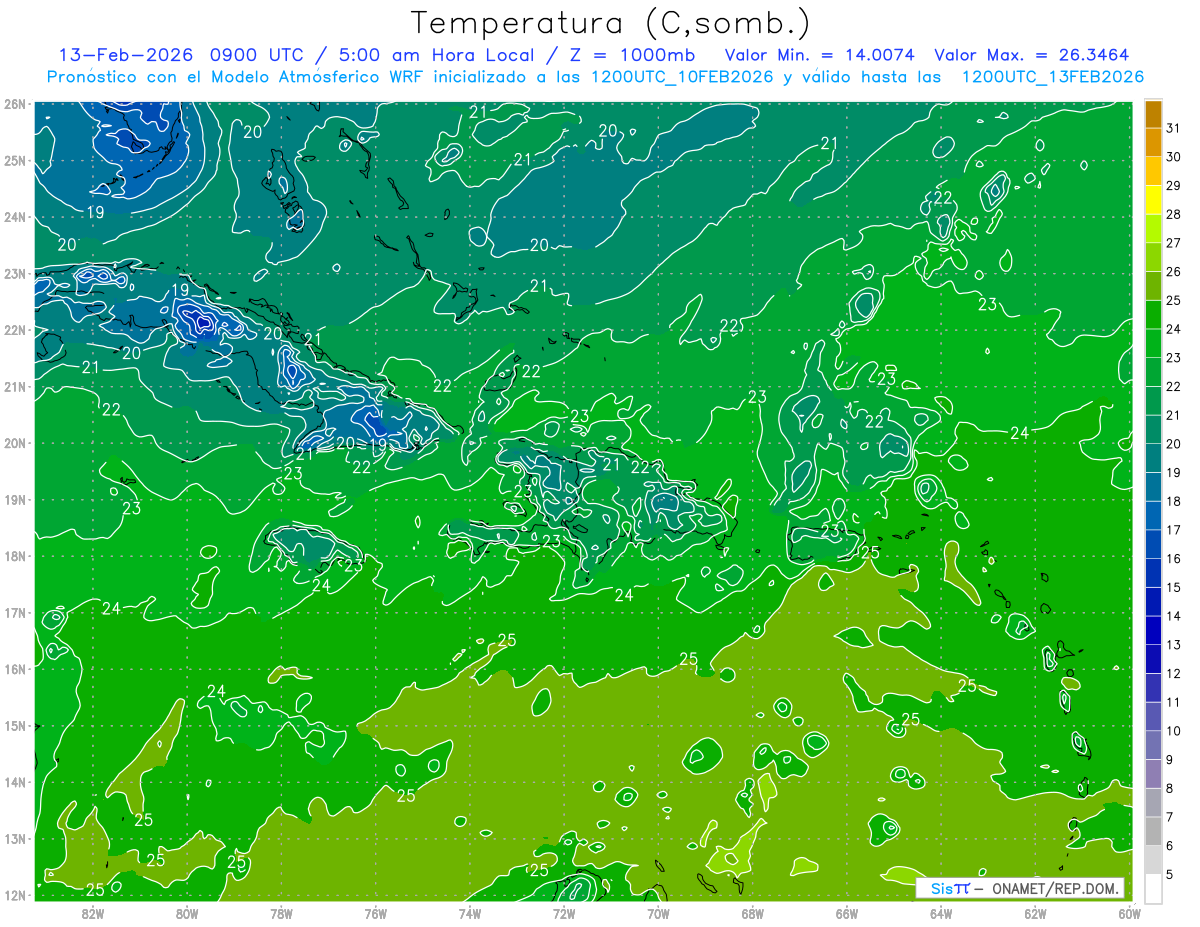The image size is (1200, 927).
Task: Click the '14N' latitude axis label
Action: (14, 782)
